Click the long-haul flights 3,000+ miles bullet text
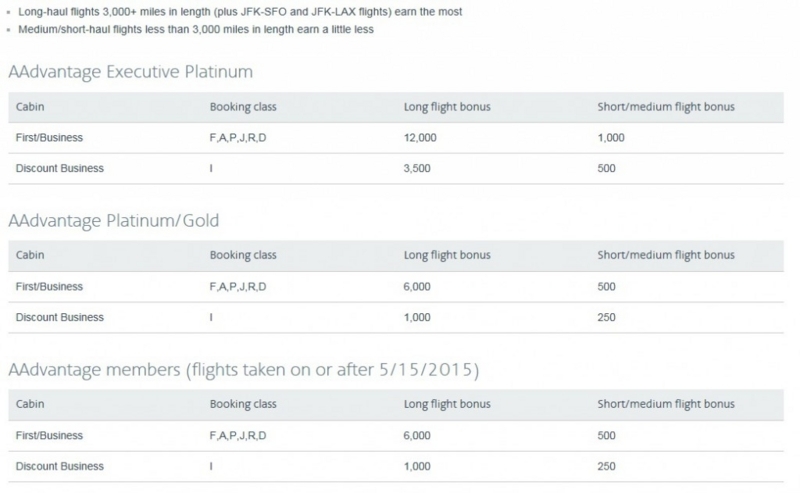The height and width of the screenshot is (493, 800). (240, 12)
